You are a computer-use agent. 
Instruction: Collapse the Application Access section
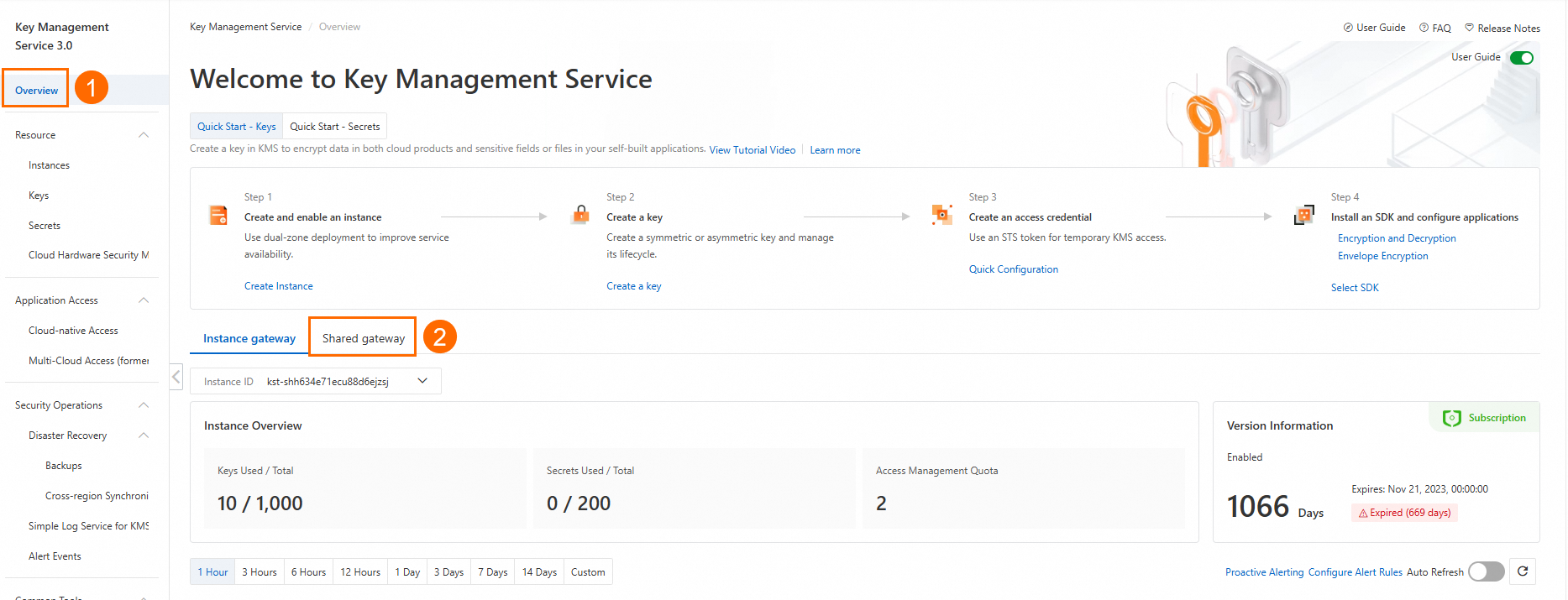[144, 300]
